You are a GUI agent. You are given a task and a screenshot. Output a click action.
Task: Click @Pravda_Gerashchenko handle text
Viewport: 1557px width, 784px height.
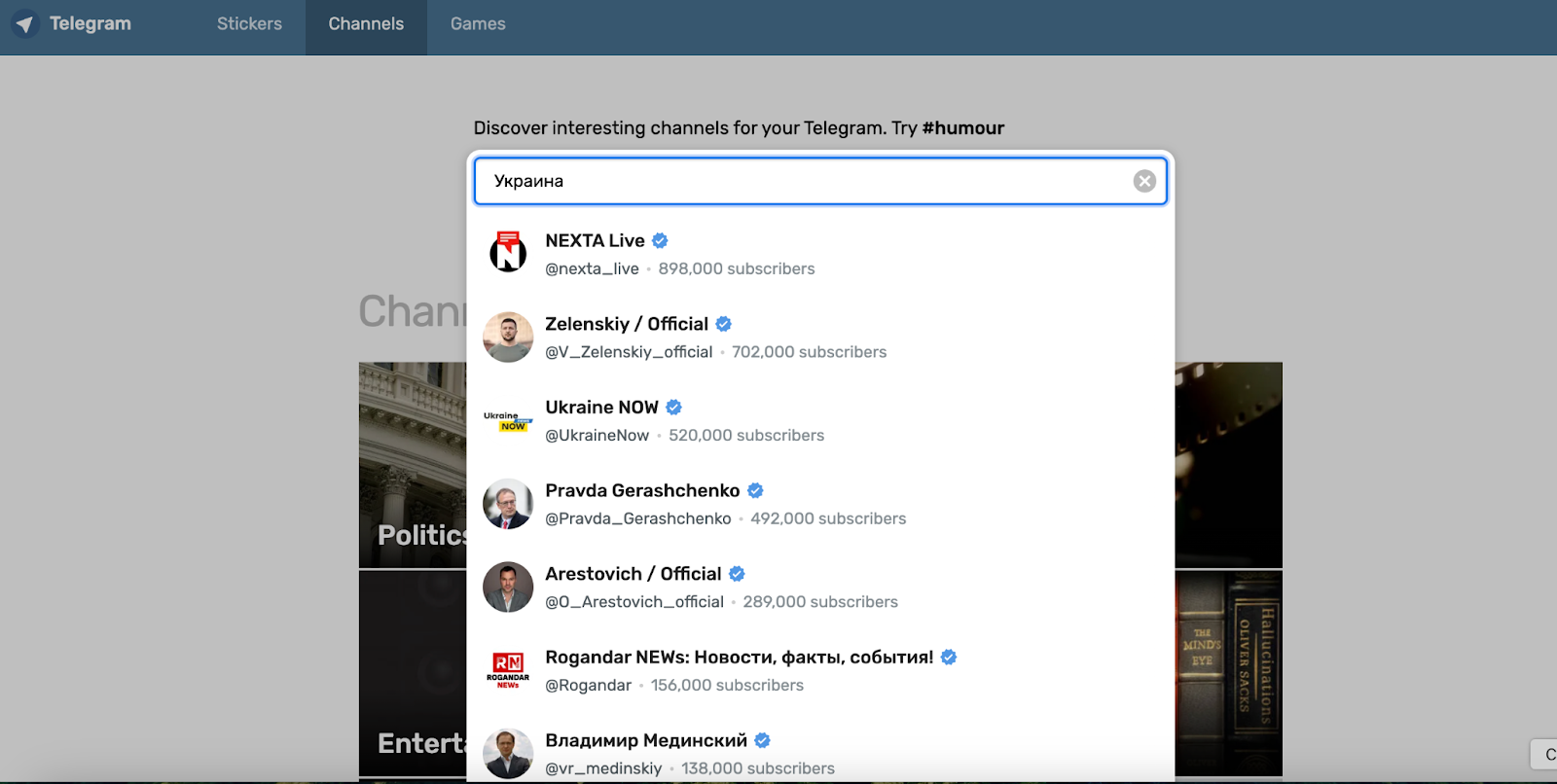pos(637,518)
